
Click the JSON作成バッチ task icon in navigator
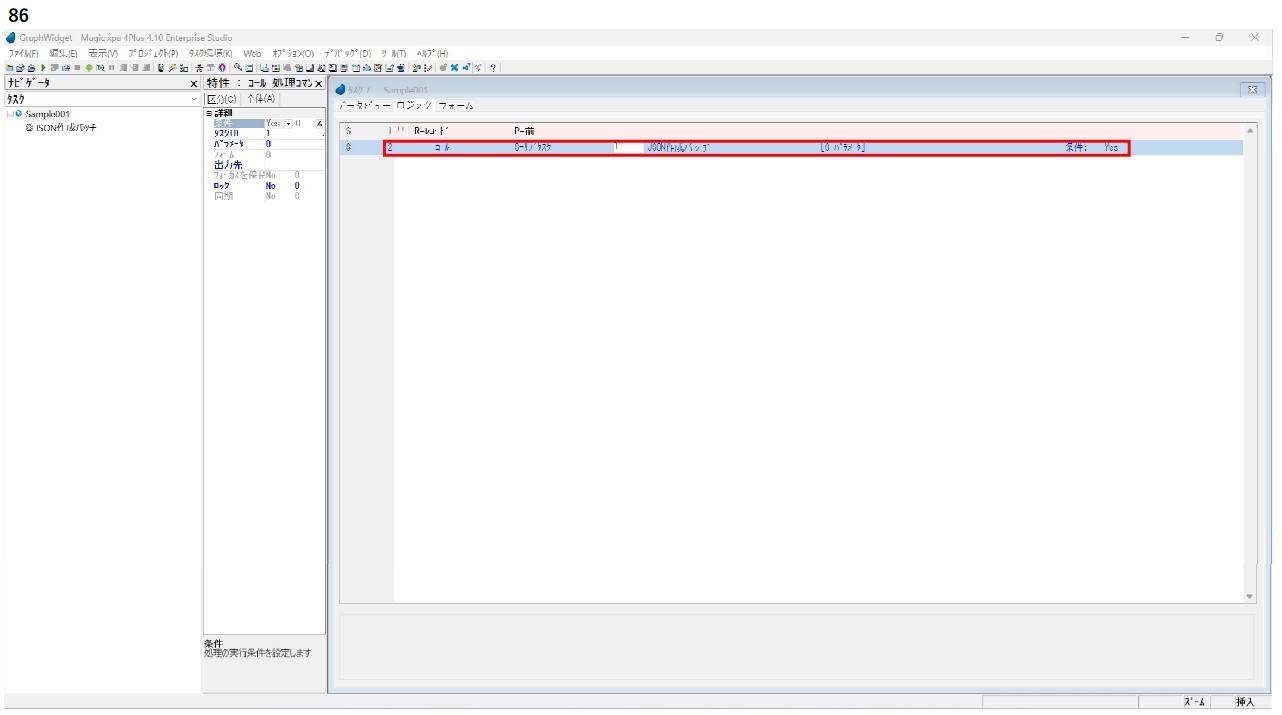(x=30, y=128)
